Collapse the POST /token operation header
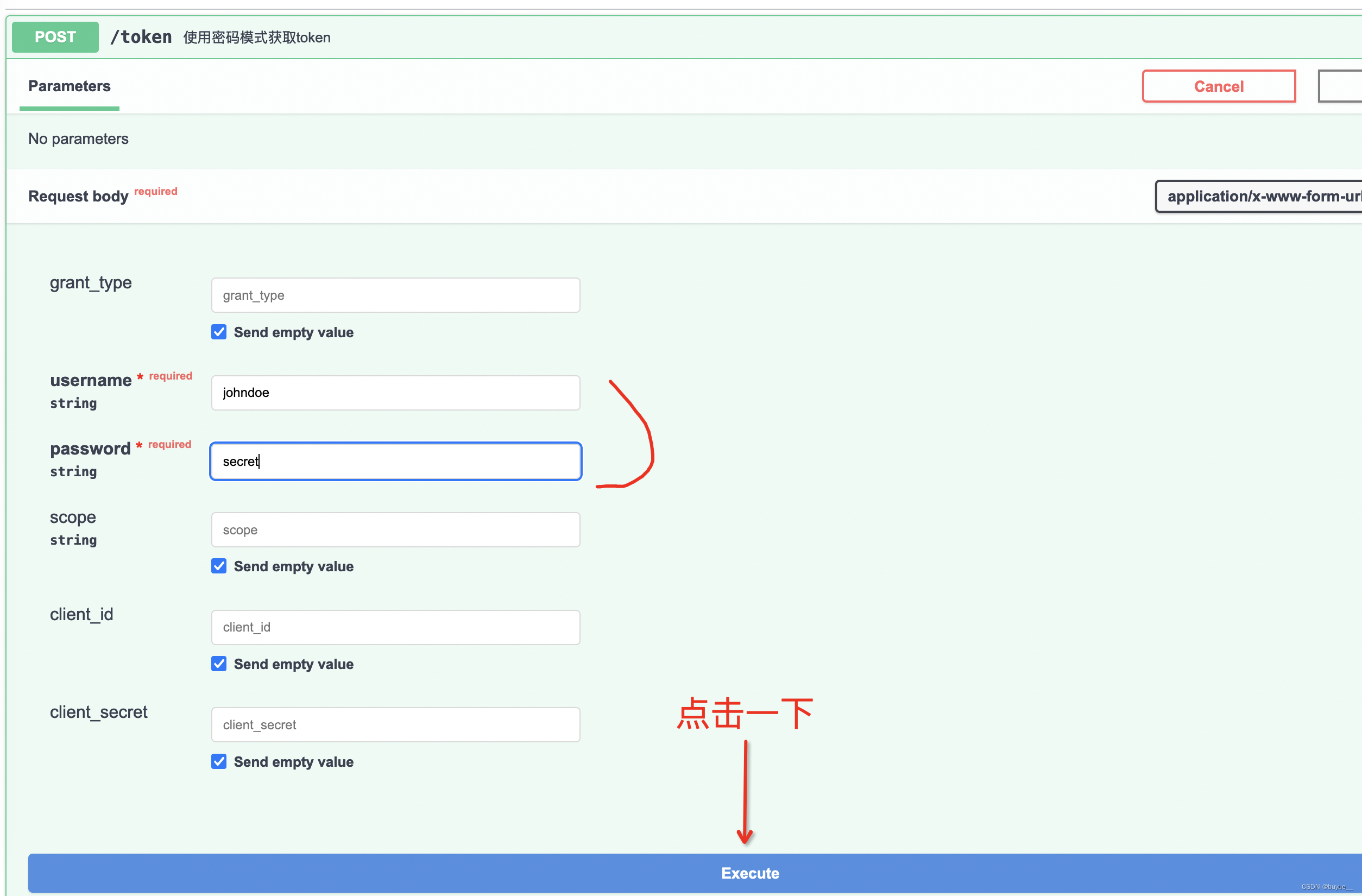Viewport: 1362px width, 896px height. (x=684, y=37)
